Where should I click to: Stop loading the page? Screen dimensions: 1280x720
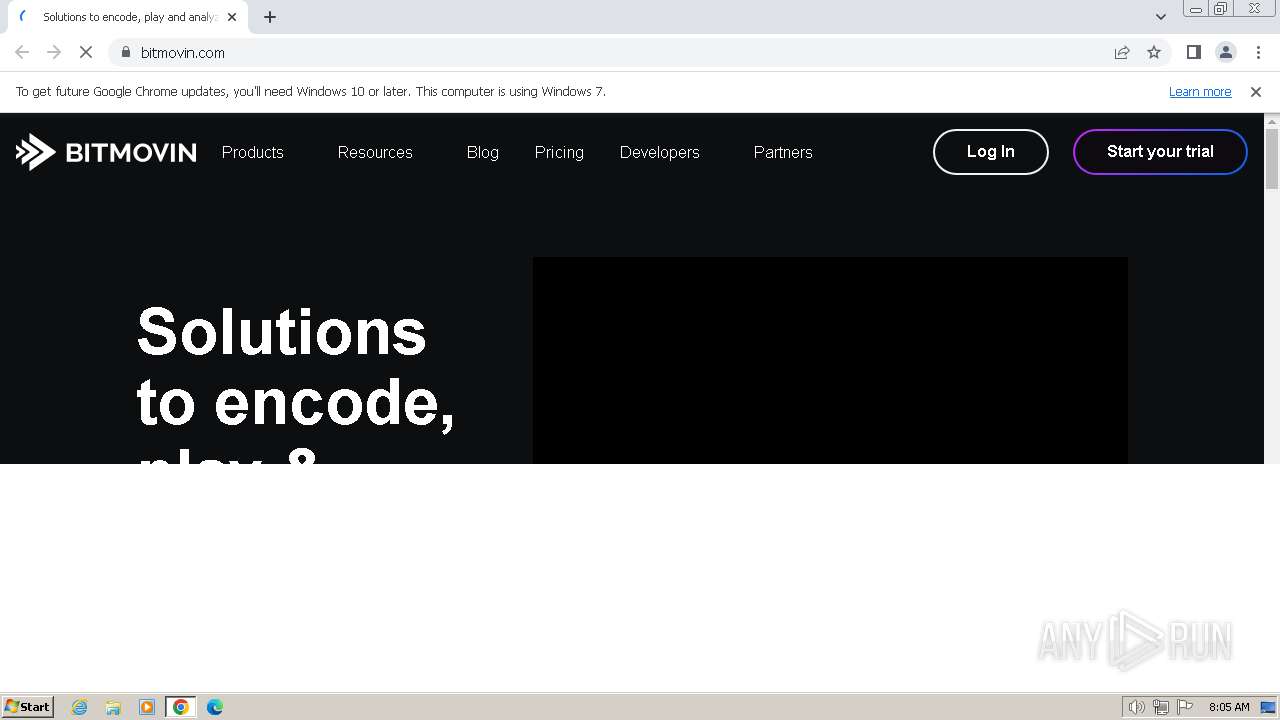[x=86, y=52]
